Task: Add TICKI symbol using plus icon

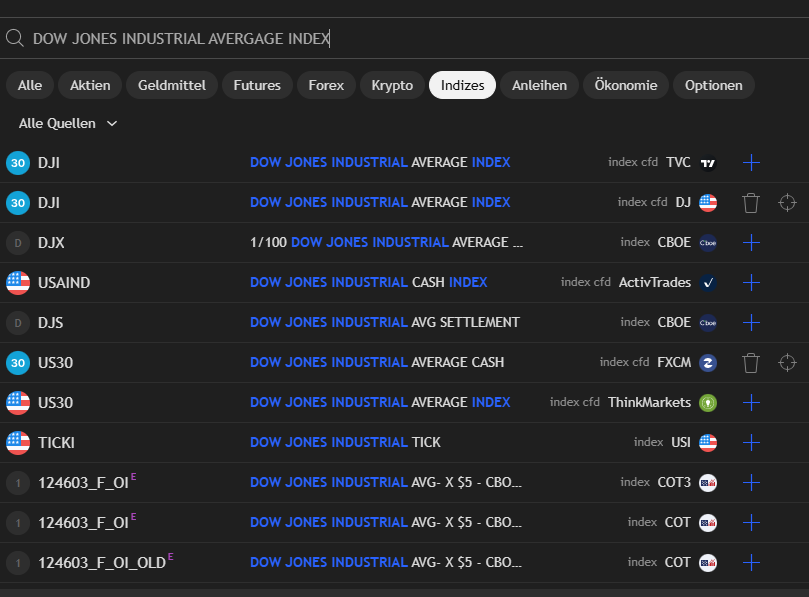Action: 752,443
